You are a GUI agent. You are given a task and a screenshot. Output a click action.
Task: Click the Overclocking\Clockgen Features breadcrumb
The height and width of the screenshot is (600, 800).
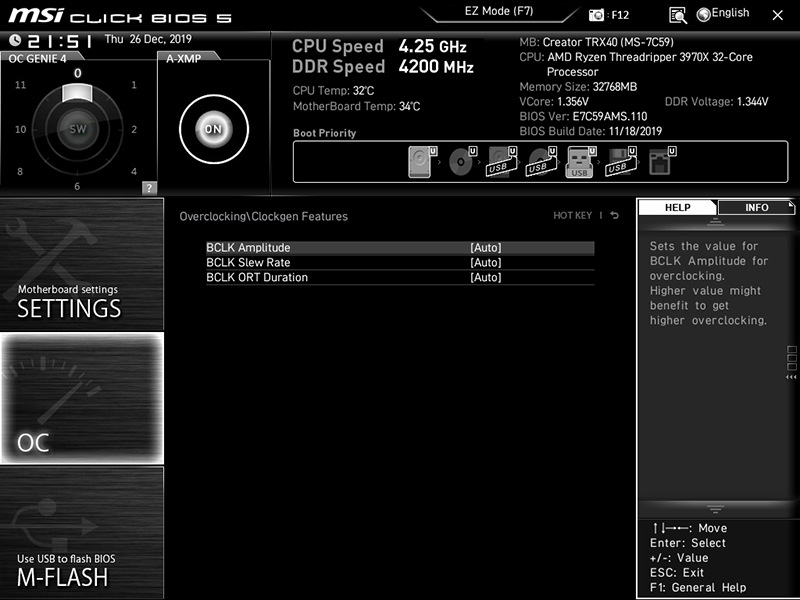(x=263, y=216)
